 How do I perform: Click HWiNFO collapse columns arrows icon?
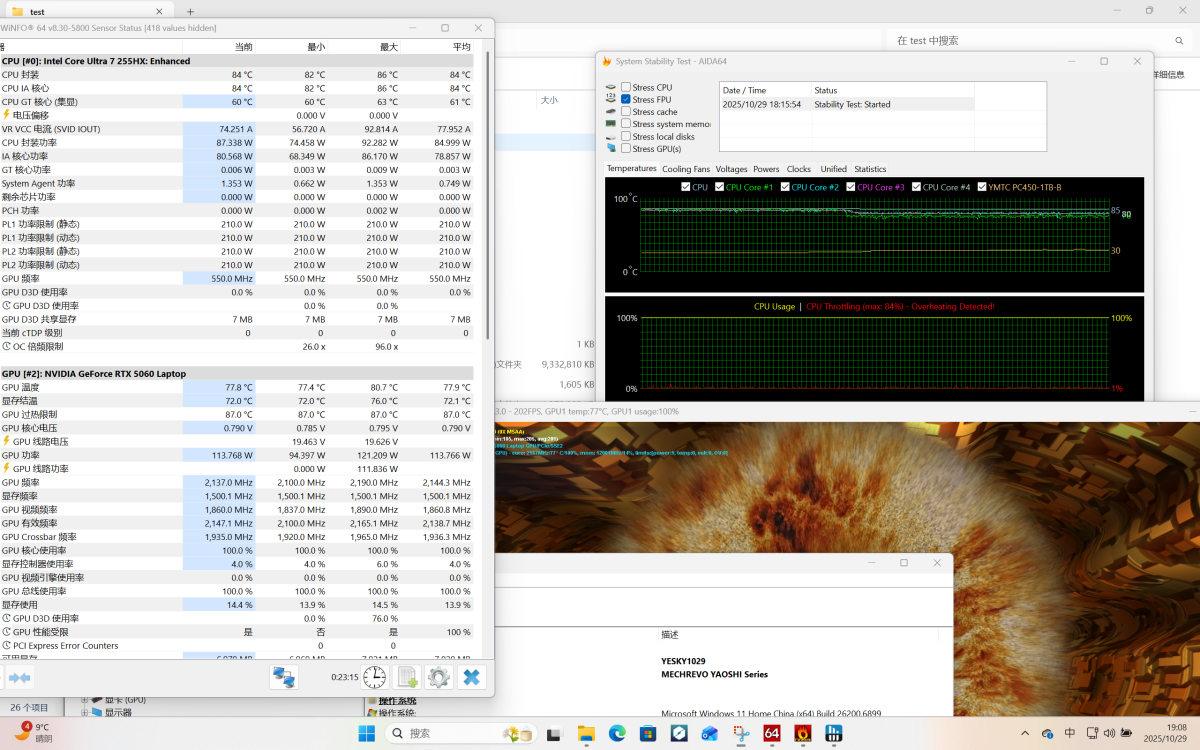tap(19, 678)
